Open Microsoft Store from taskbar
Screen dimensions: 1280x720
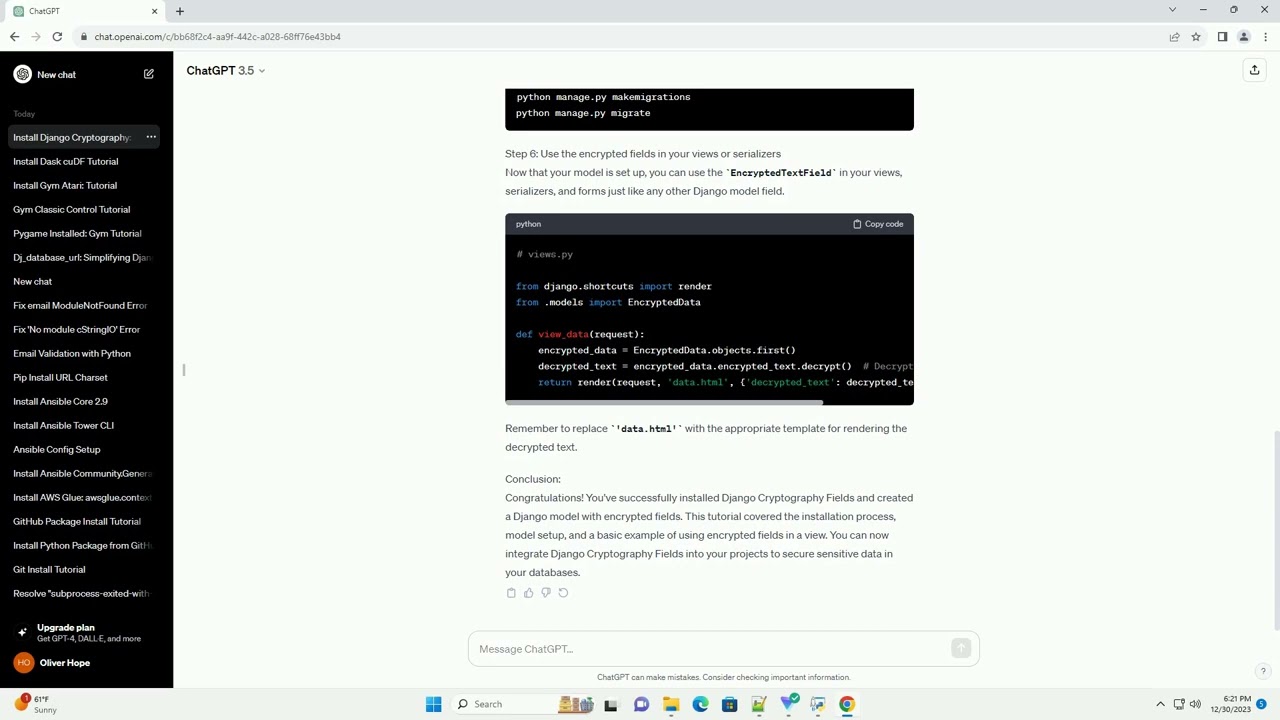pos(730,704)
